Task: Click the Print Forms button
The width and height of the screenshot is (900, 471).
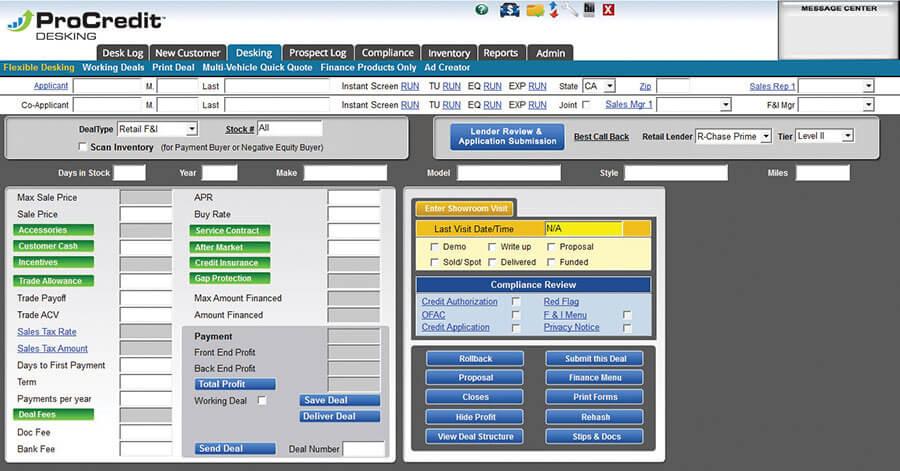Action: pos(595,397)
